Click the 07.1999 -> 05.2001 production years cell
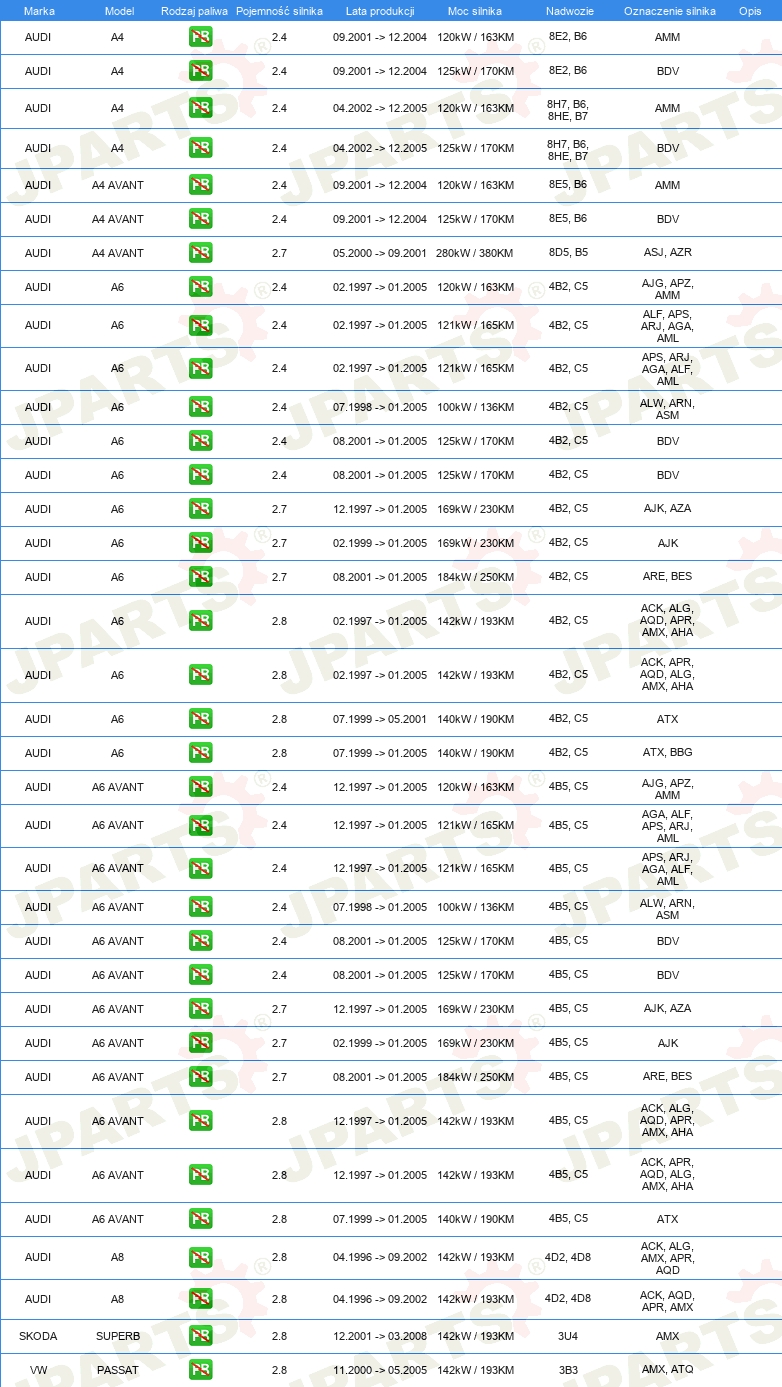The width and height of the screenshot is (782, 1387). point(380,719)
